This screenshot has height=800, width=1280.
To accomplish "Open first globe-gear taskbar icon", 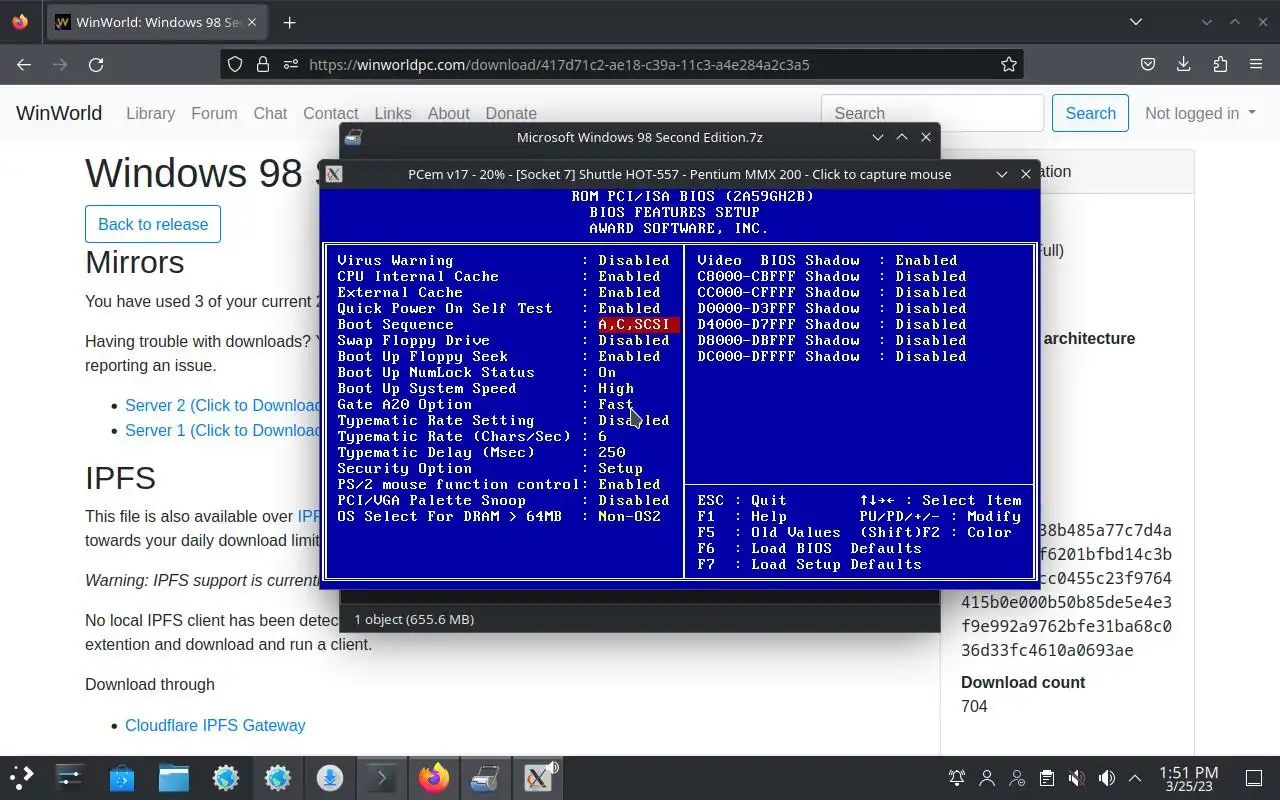I will [x=226, y=777].
